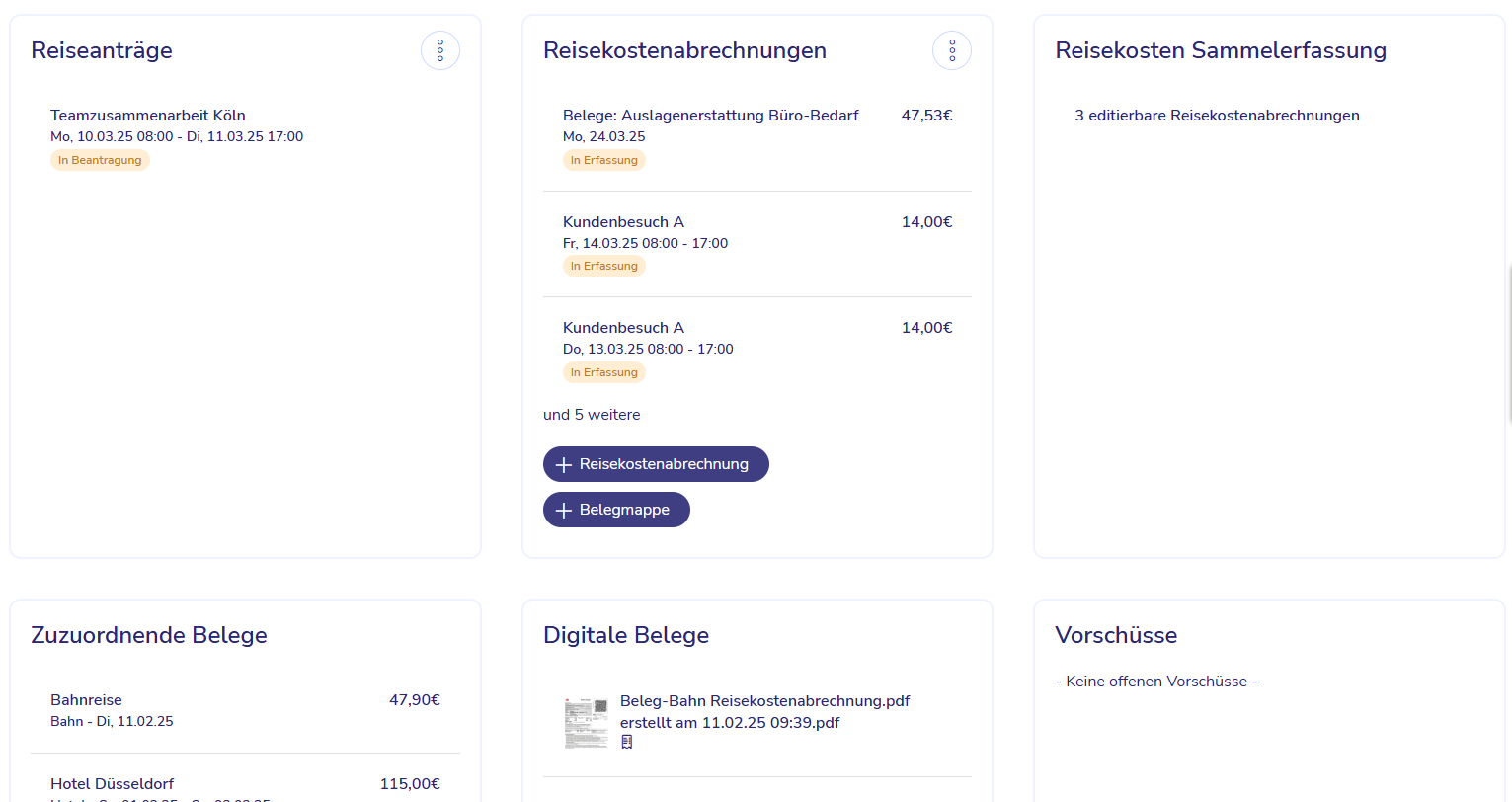This screenshot has height=802, width=1512.
Task: Open Belege: Auslagenerstattung Büro-Bedarf entry
Action: coord(757,137)
